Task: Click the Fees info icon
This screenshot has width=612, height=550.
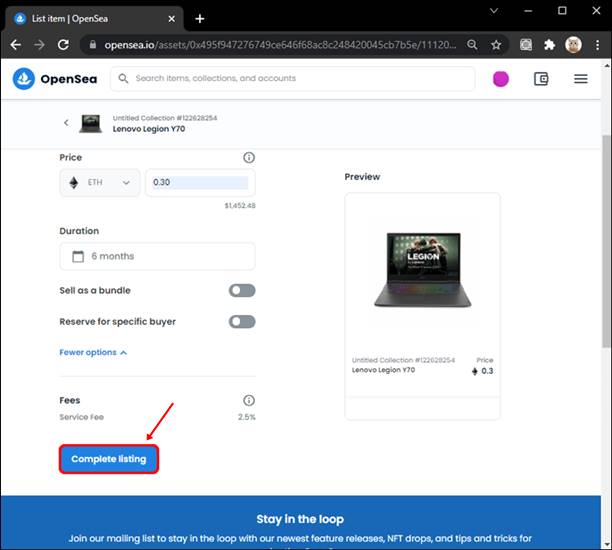Action: coord(249,400)
